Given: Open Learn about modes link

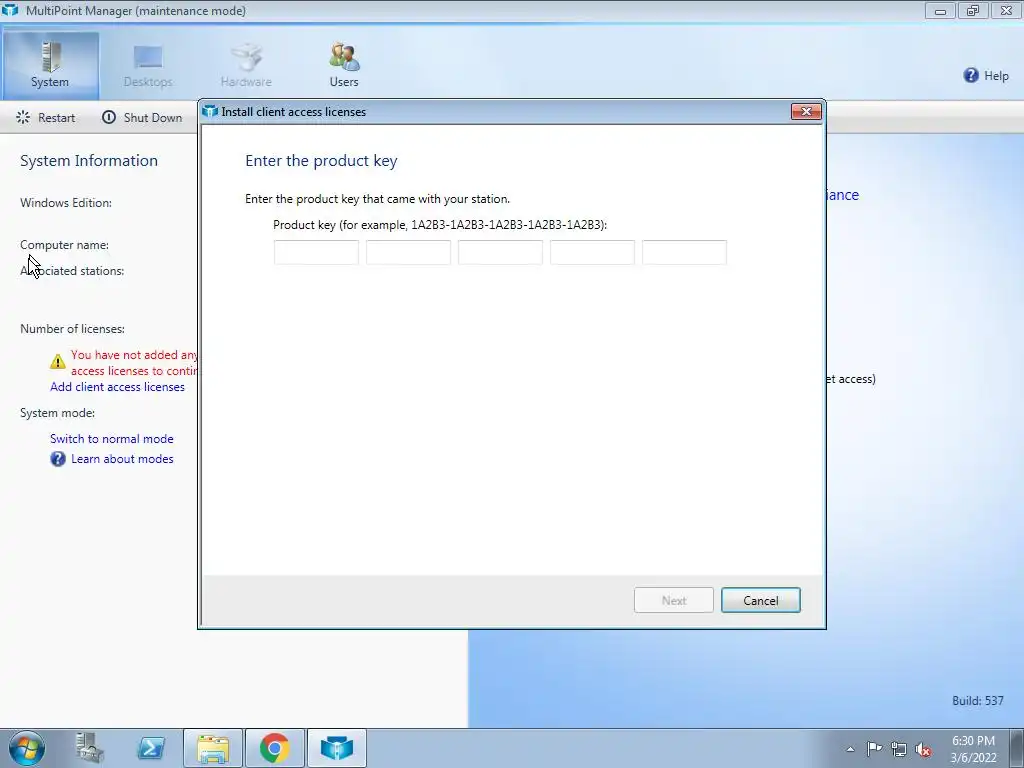Looking at the screenshot, I should (x=122, y=459).
